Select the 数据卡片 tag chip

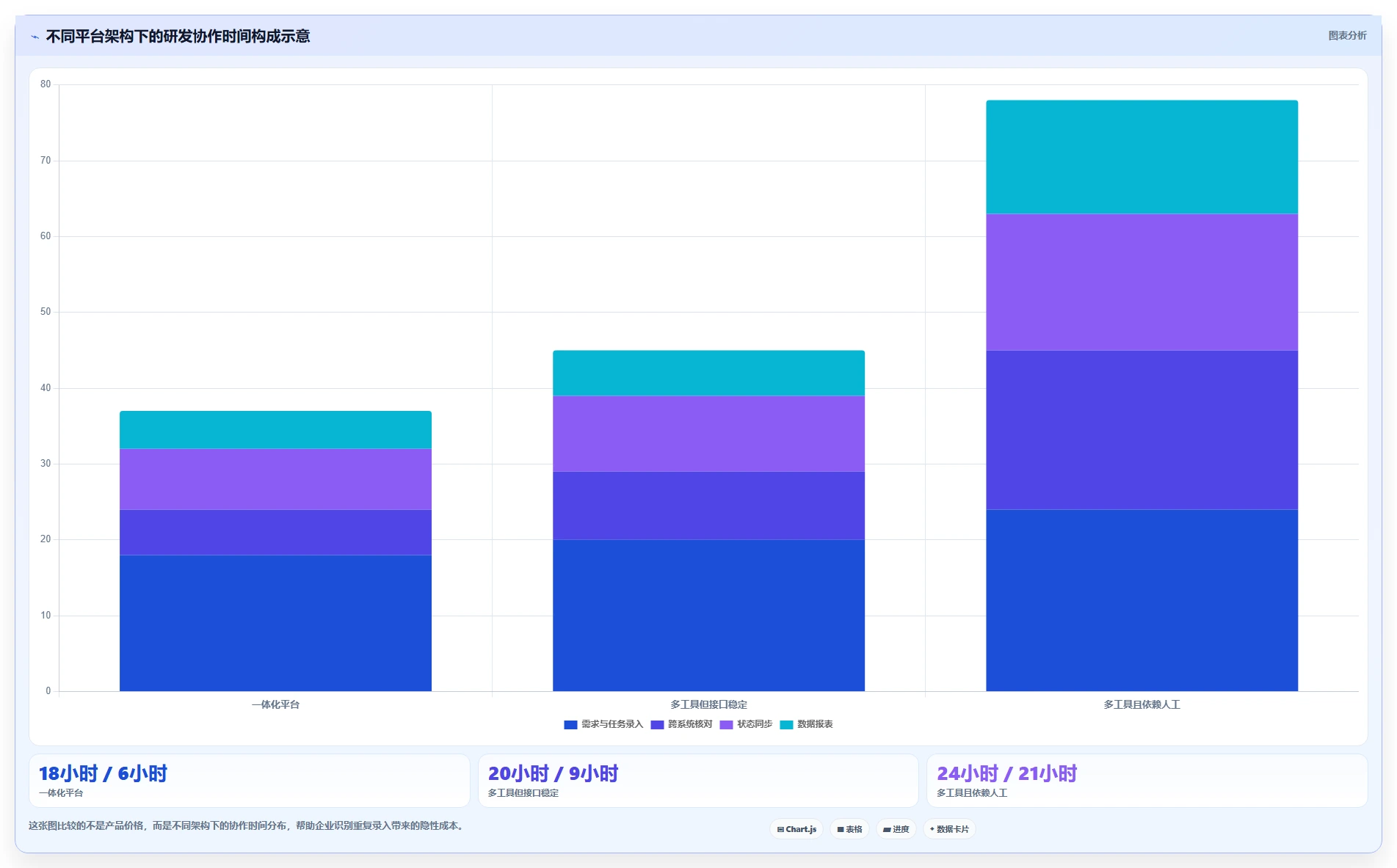tap(949, 829)
